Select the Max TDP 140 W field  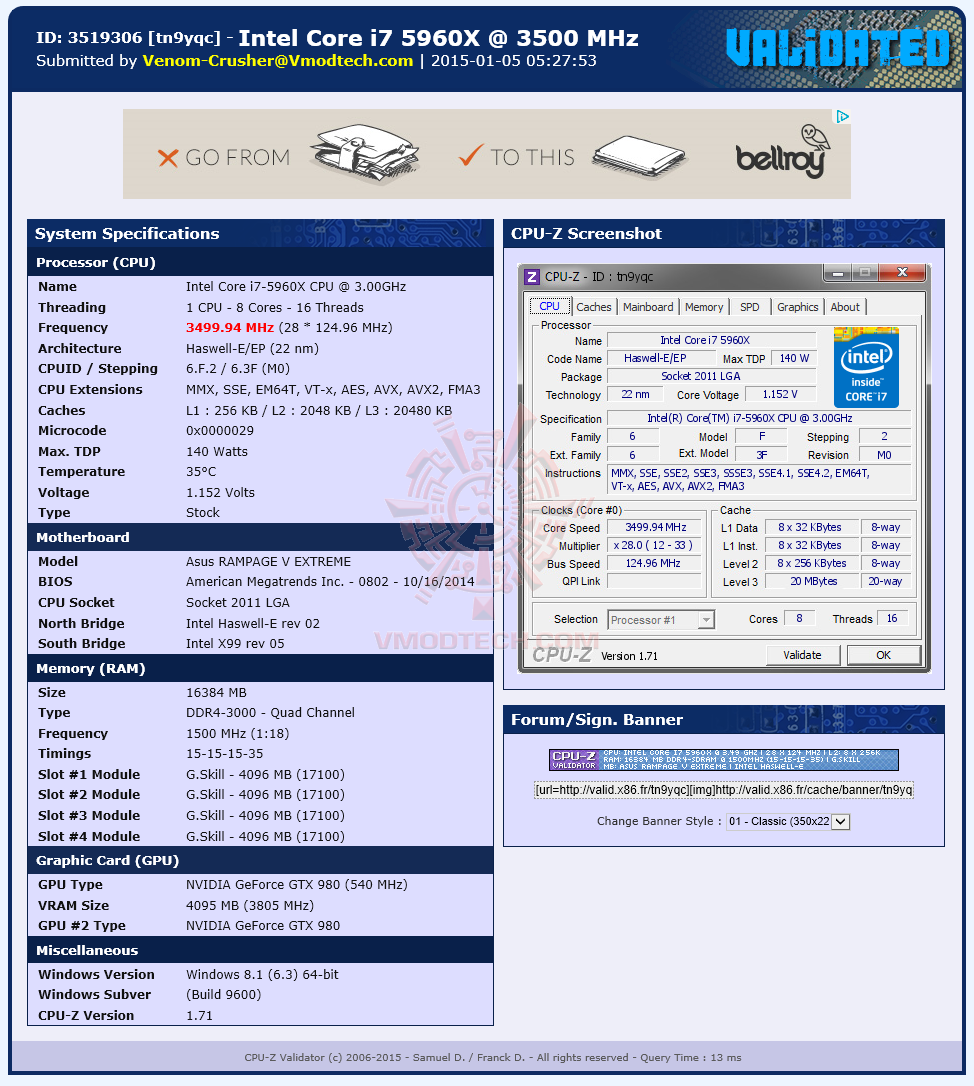(794, 359)
